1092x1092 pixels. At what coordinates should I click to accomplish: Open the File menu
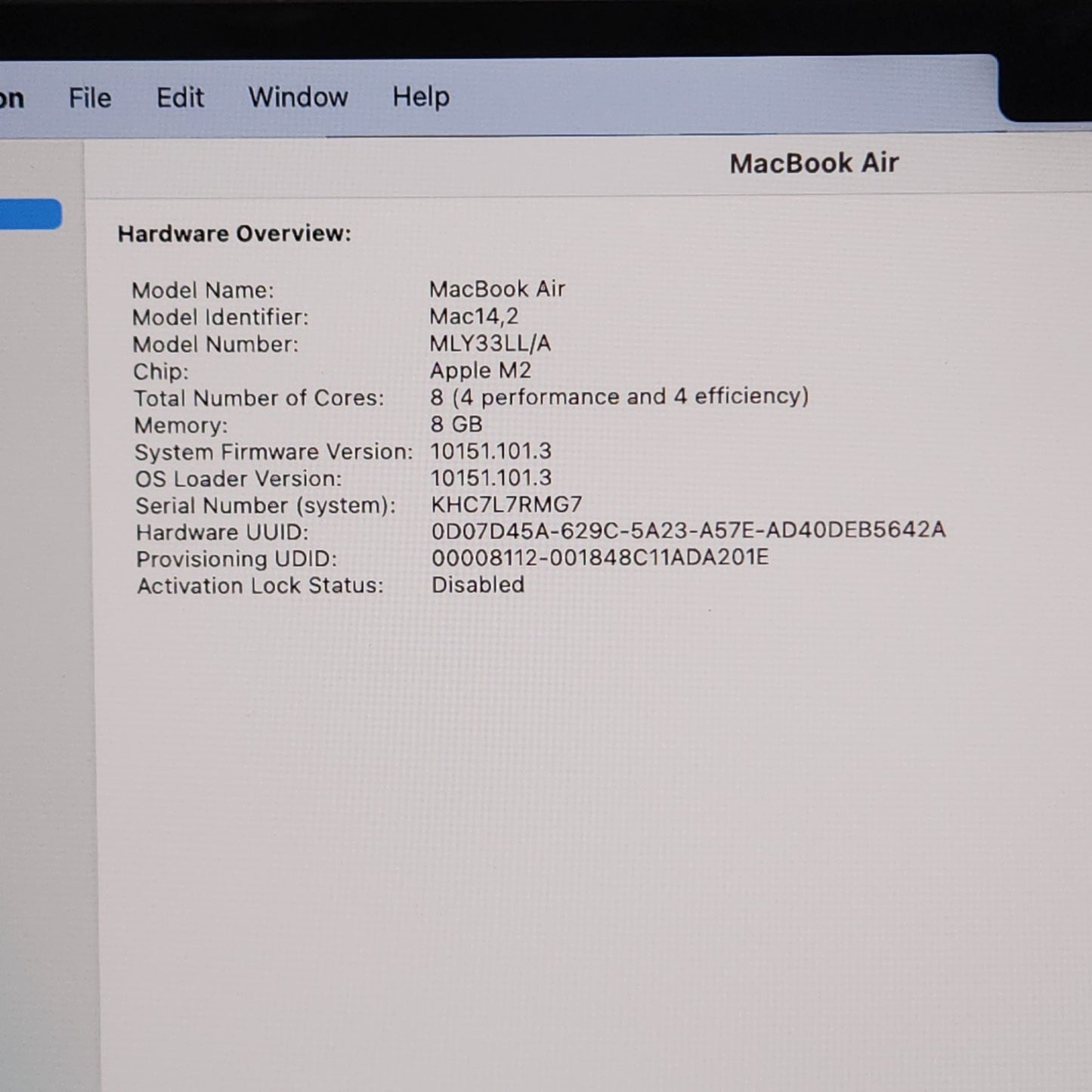90,97
